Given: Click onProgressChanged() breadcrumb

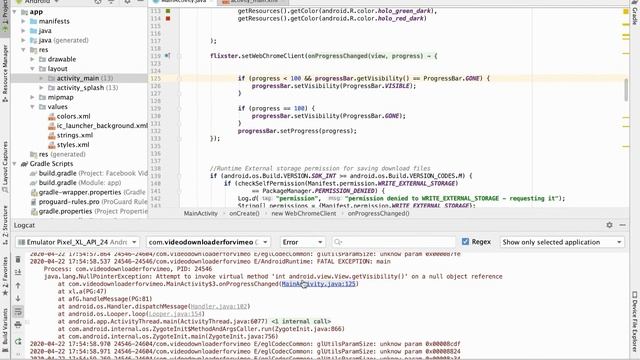Looking at the screenshot, I should (378, 213).
